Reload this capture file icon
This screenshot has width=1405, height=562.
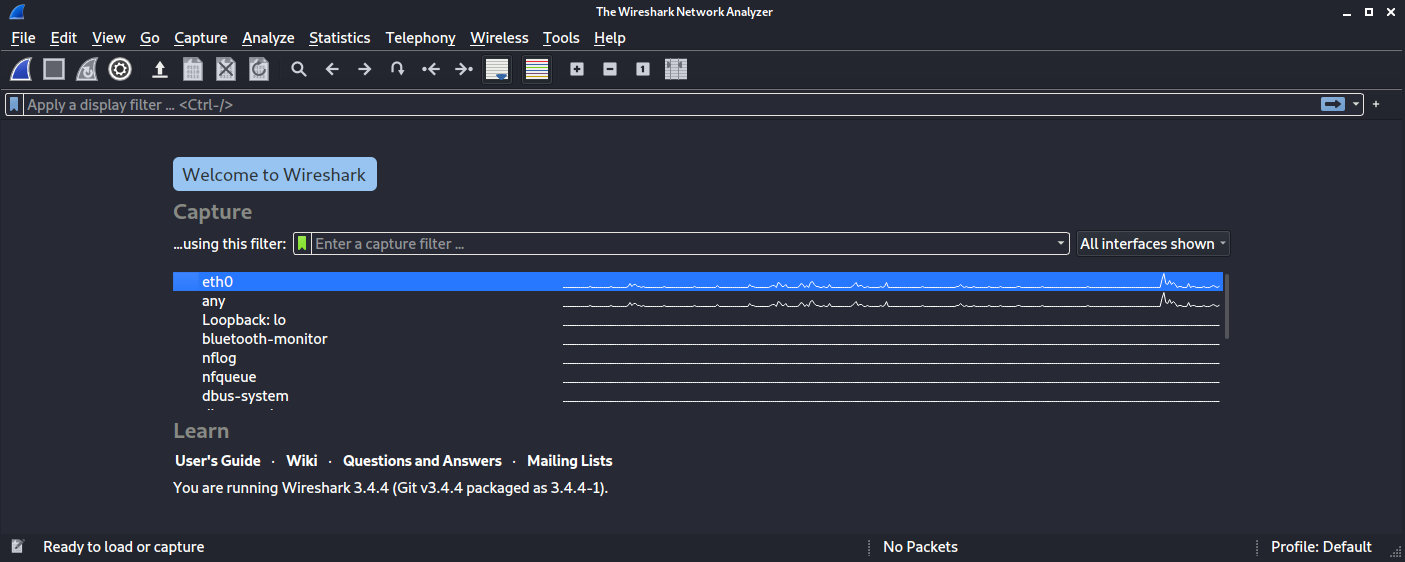click(259, 69)
